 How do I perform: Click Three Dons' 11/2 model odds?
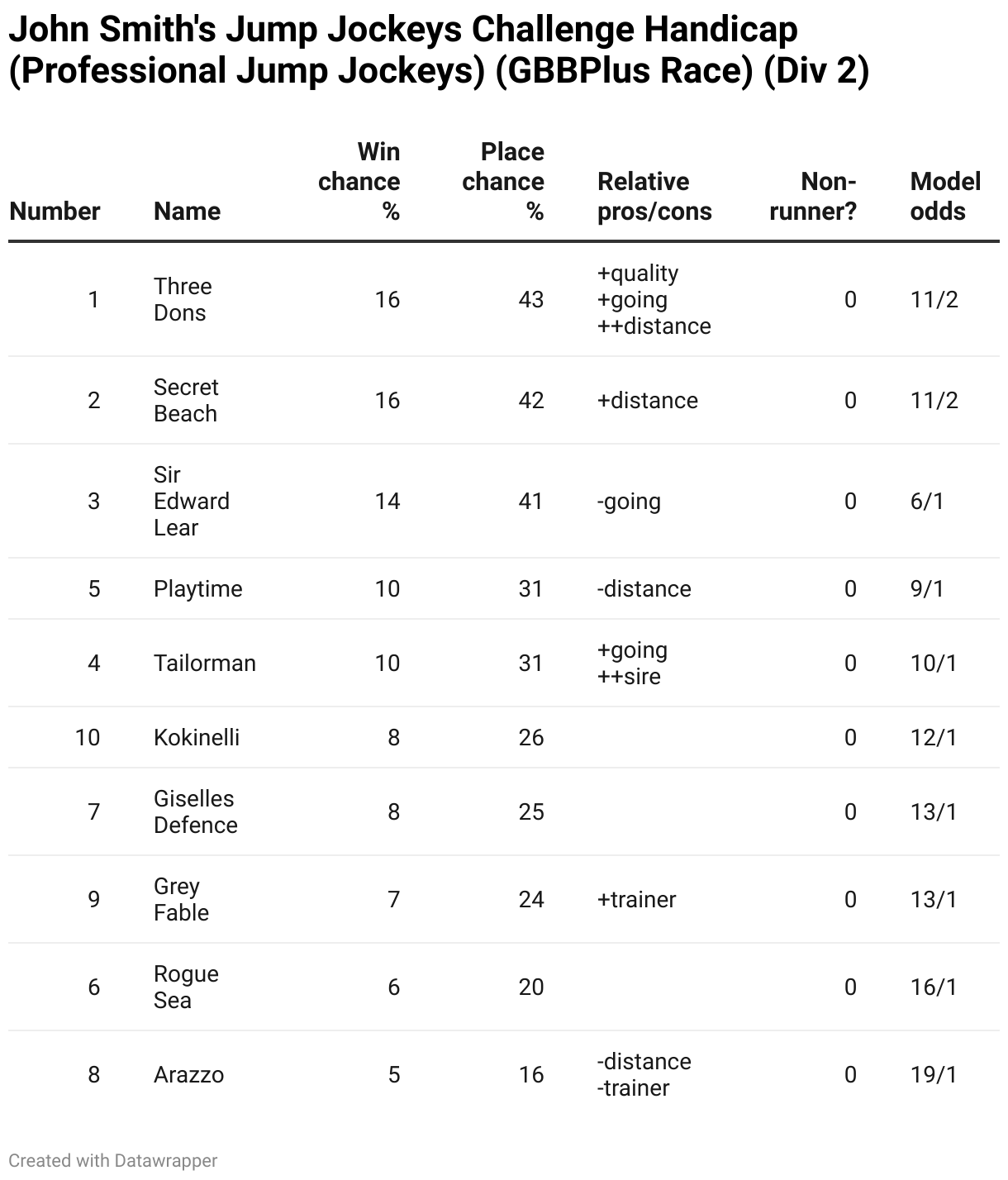[x=934, y=299]
